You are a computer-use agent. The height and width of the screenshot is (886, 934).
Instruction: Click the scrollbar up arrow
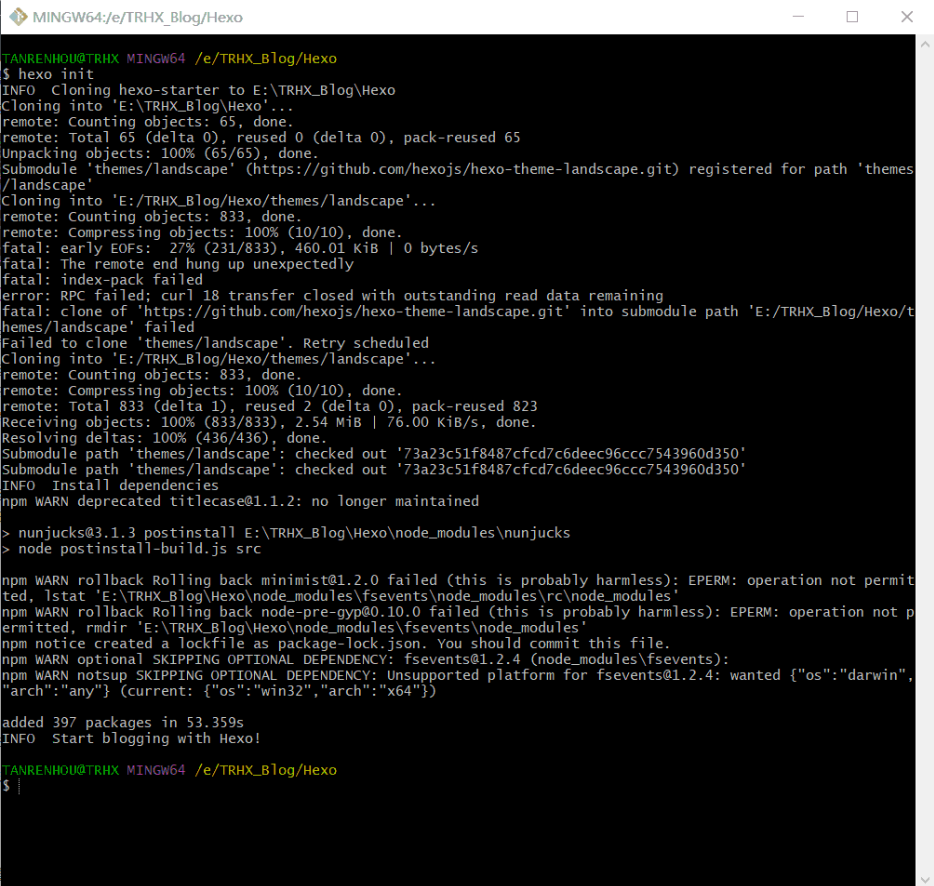coord(924,43)
